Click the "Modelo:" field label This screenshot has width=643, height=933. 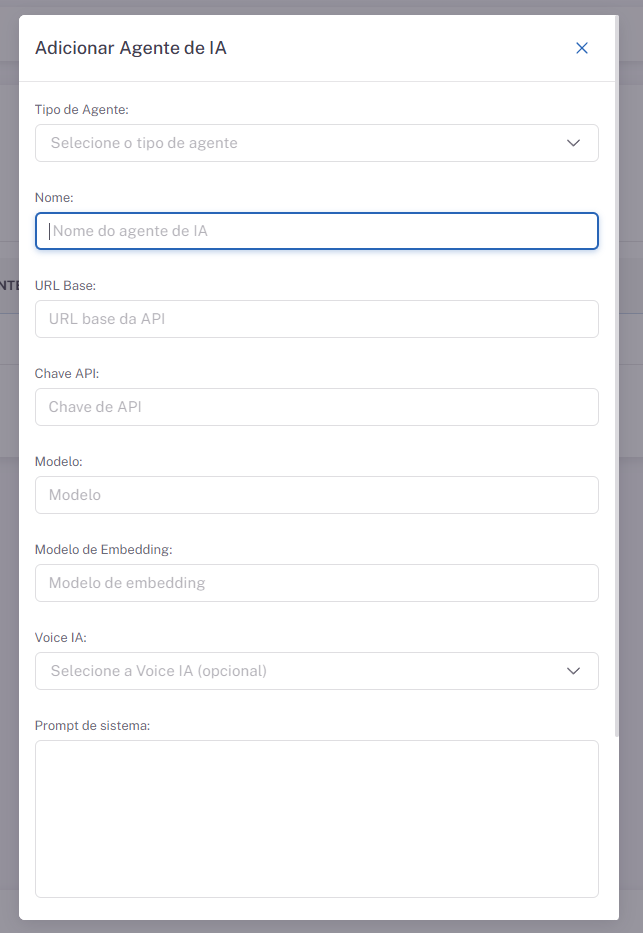(x=58, y=461)
